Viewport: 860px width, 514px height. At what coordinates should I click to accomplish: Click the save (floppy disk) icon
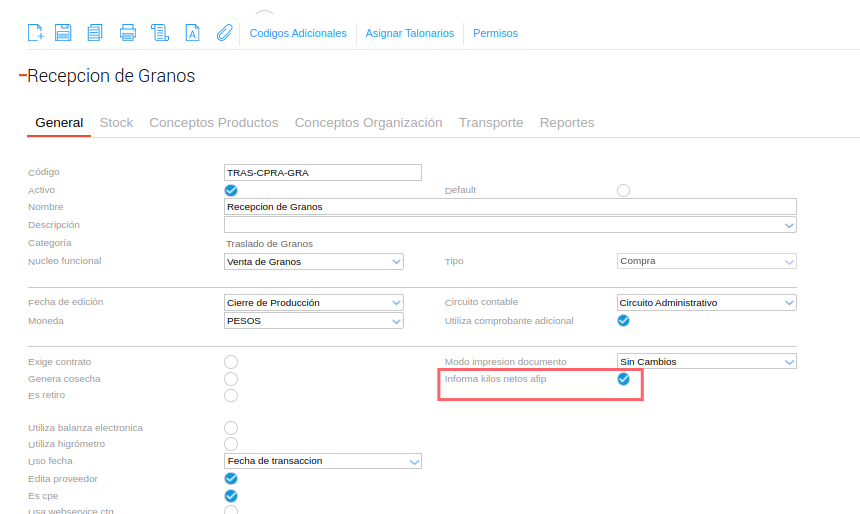pyautogui.click(x=63, y=33)
